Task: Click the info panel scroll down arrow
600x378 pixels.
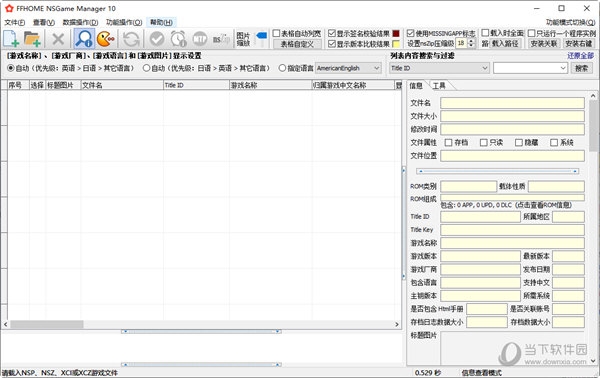Action: click(x=593, y=360)
